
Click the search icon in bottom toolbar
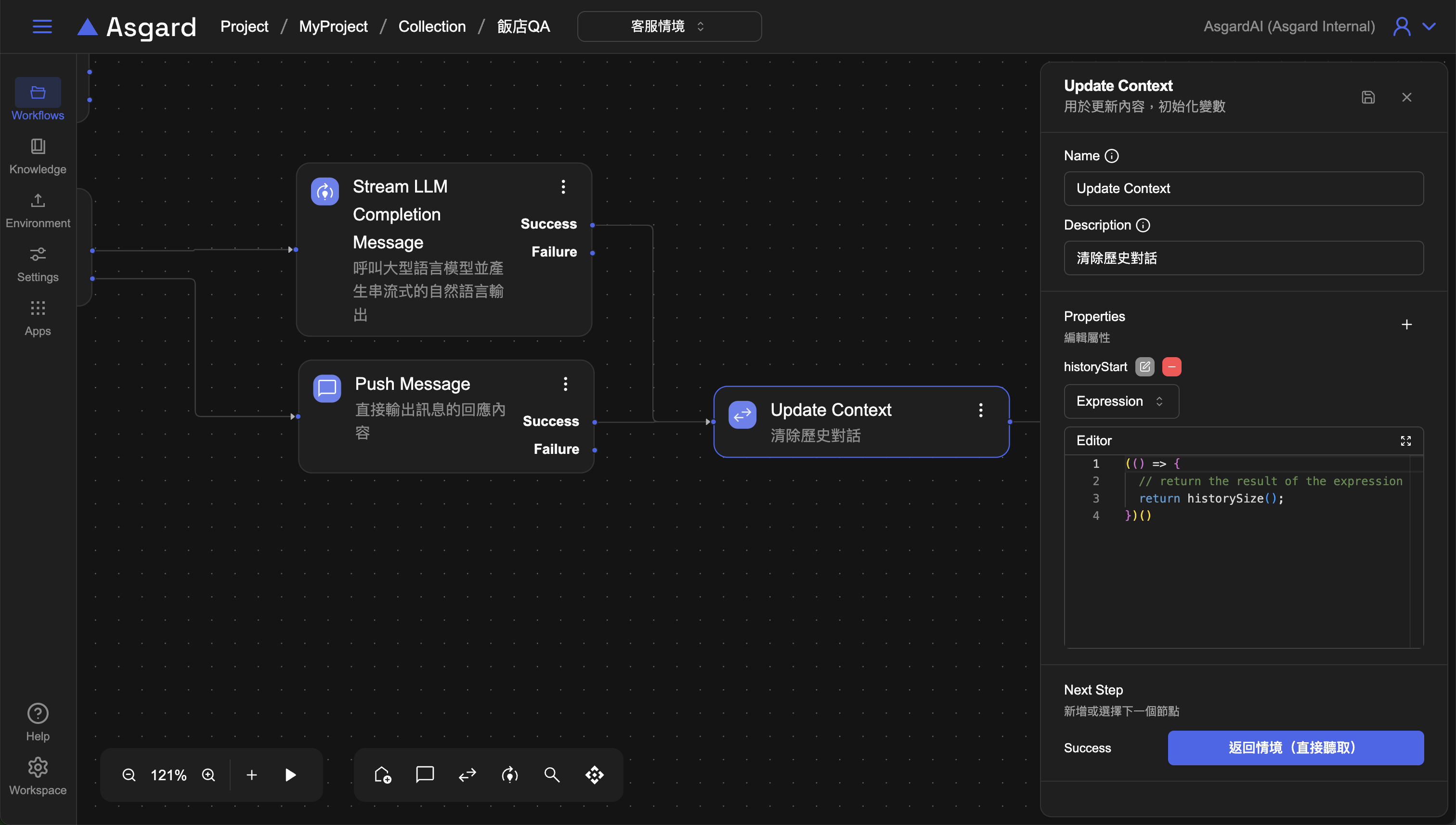(551, 774)
